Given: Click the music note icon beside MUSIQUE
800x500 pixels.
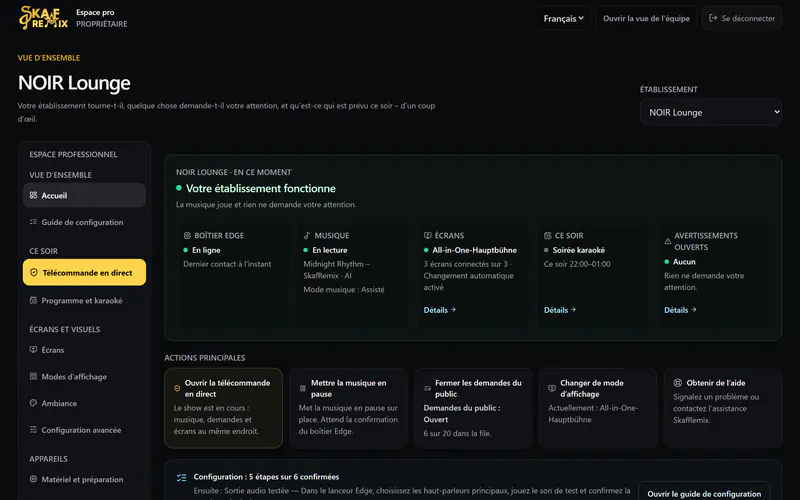Looking at the screenshot, I should tap(307, 236).
